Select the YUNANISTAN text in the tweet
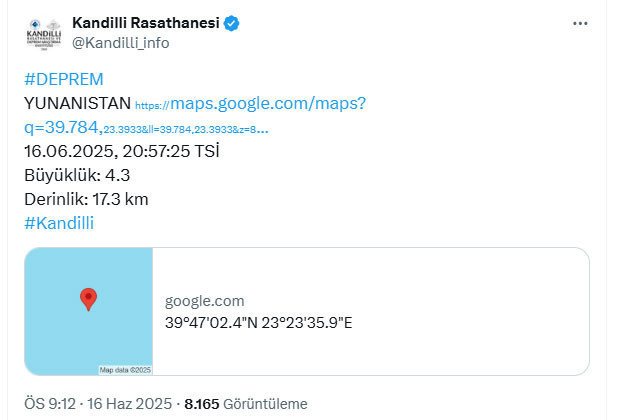Image resolution: width=629 pixels, height=420 pixels. coord(77,103)
